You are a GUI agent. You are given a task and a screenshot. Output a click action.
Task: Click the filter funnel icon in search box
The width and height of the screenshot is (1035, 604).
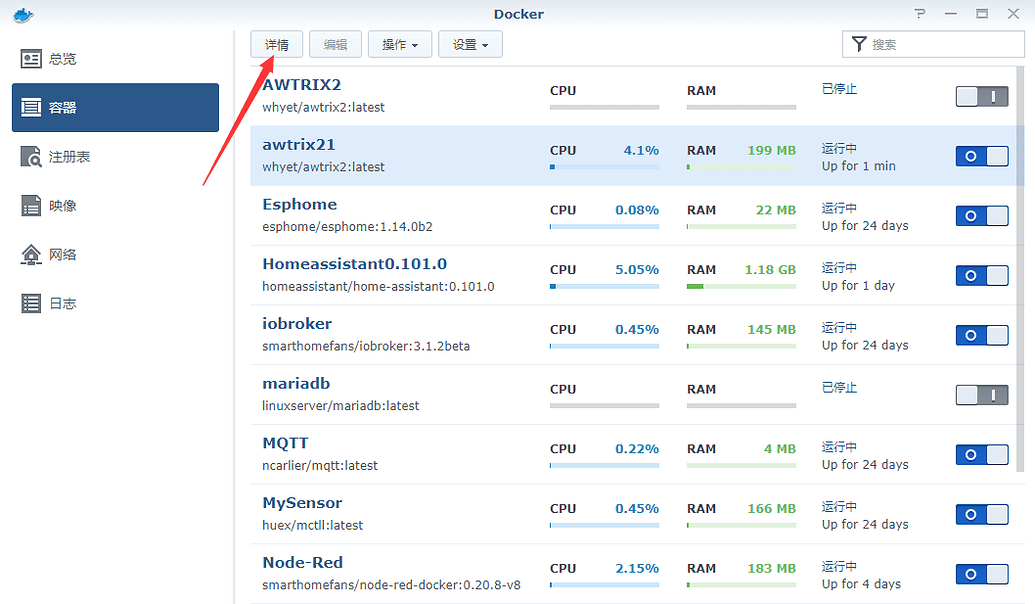point(858,44)
